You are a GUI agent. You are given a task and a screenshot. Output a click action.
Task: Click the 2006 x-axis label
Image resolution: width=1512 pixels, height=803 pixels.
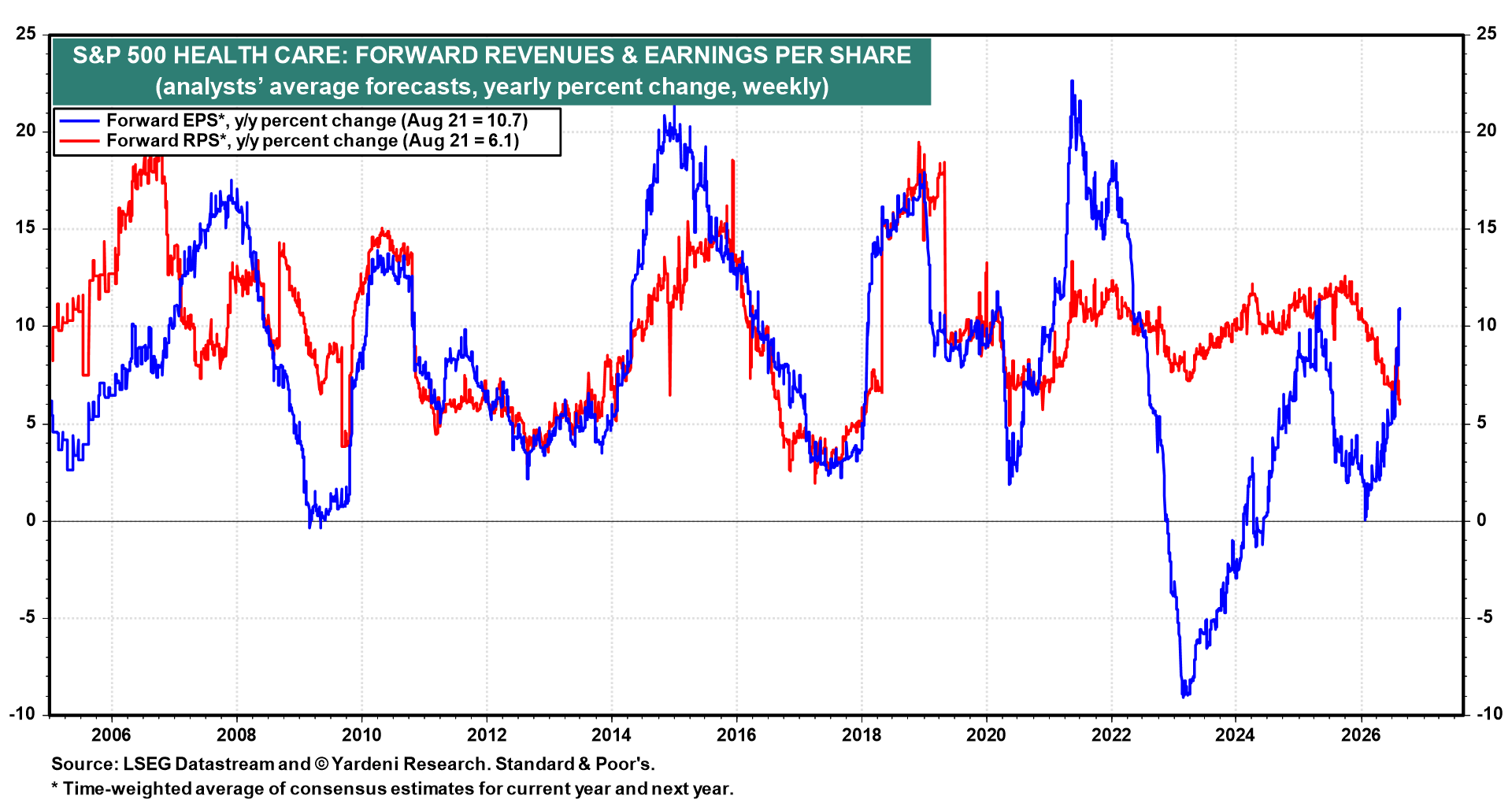[111, 735]
